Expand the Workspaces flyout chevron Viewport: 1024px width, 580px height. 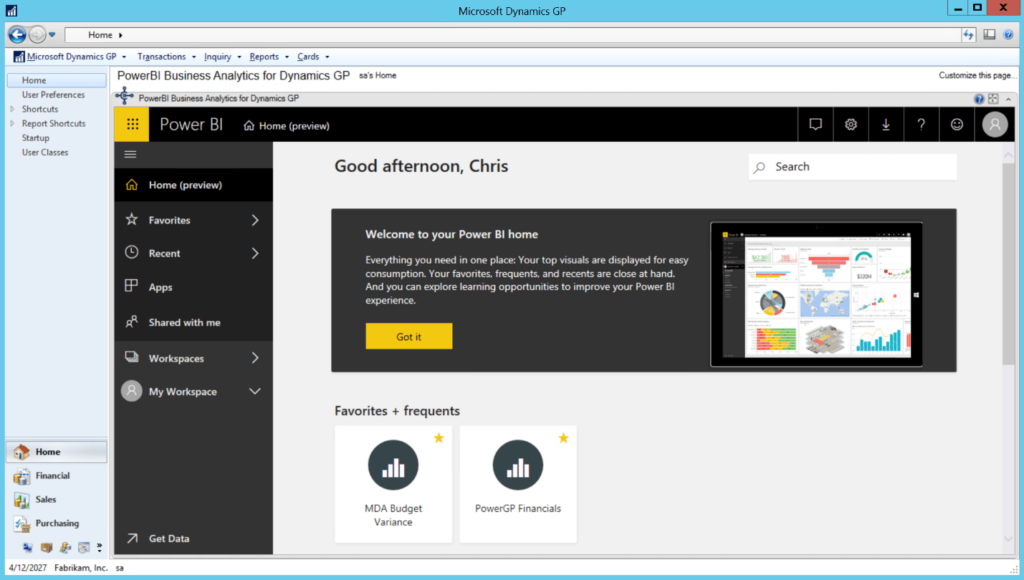pos(255,358)
